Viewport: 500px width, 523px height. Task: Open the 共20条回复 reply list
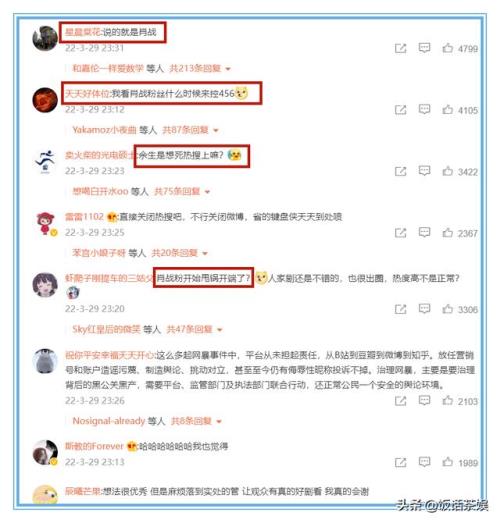(x=179, y=253)
